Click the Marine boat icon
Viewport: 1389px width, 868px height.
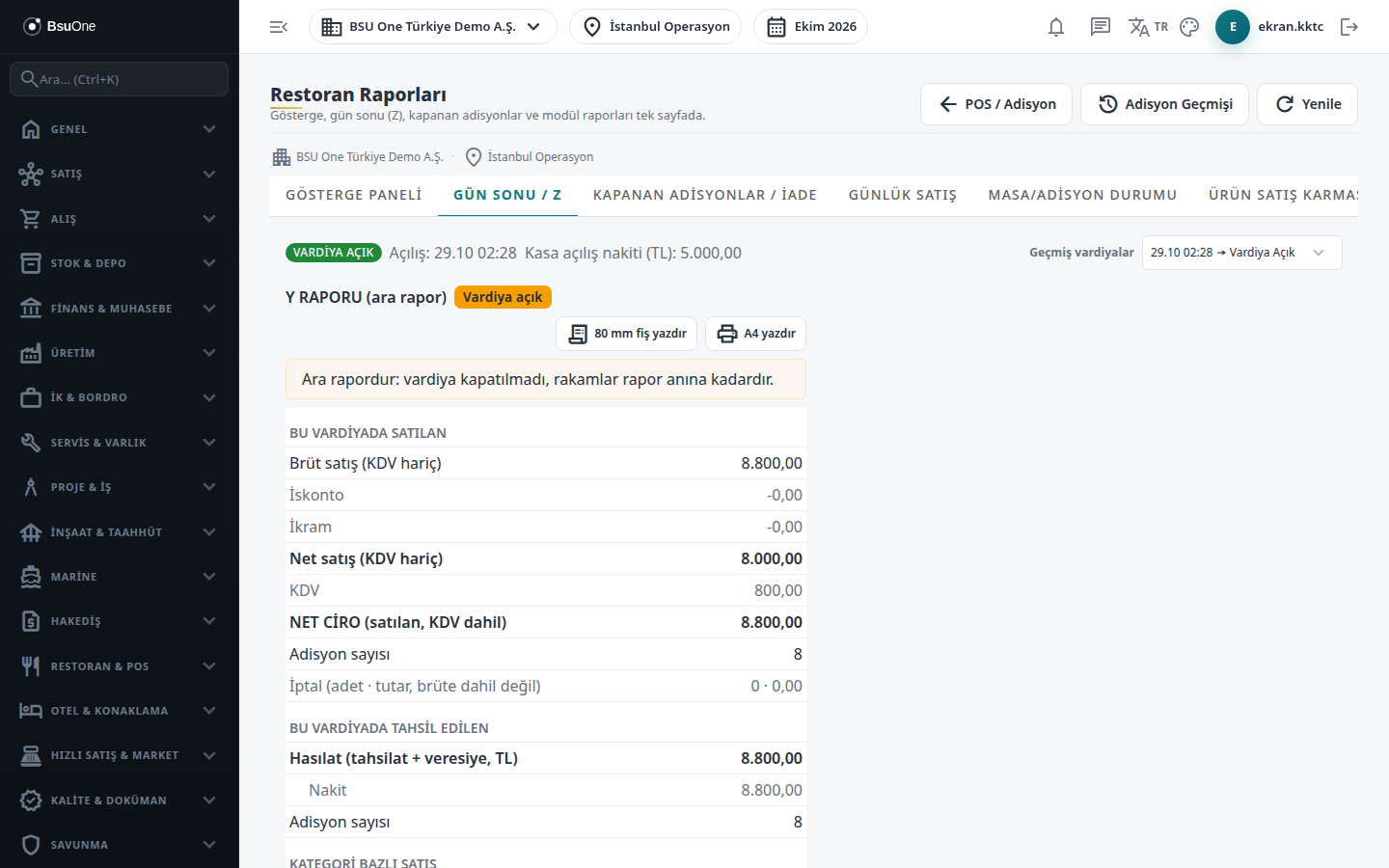point(31,577)
